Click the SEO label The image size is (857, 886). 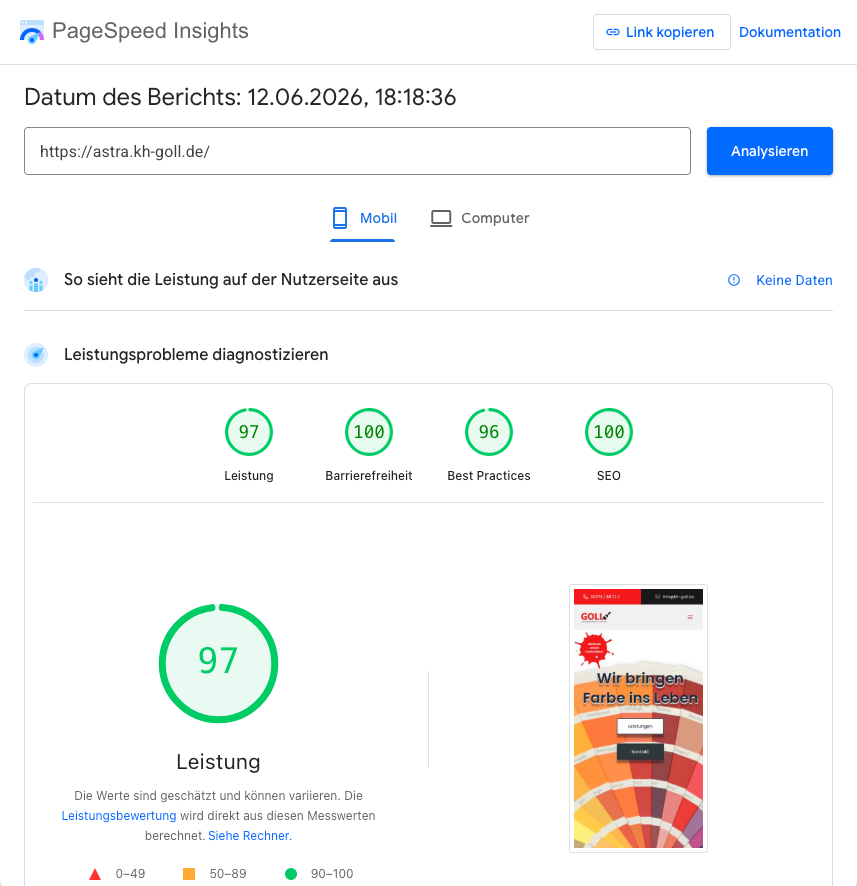pos(608,476)
